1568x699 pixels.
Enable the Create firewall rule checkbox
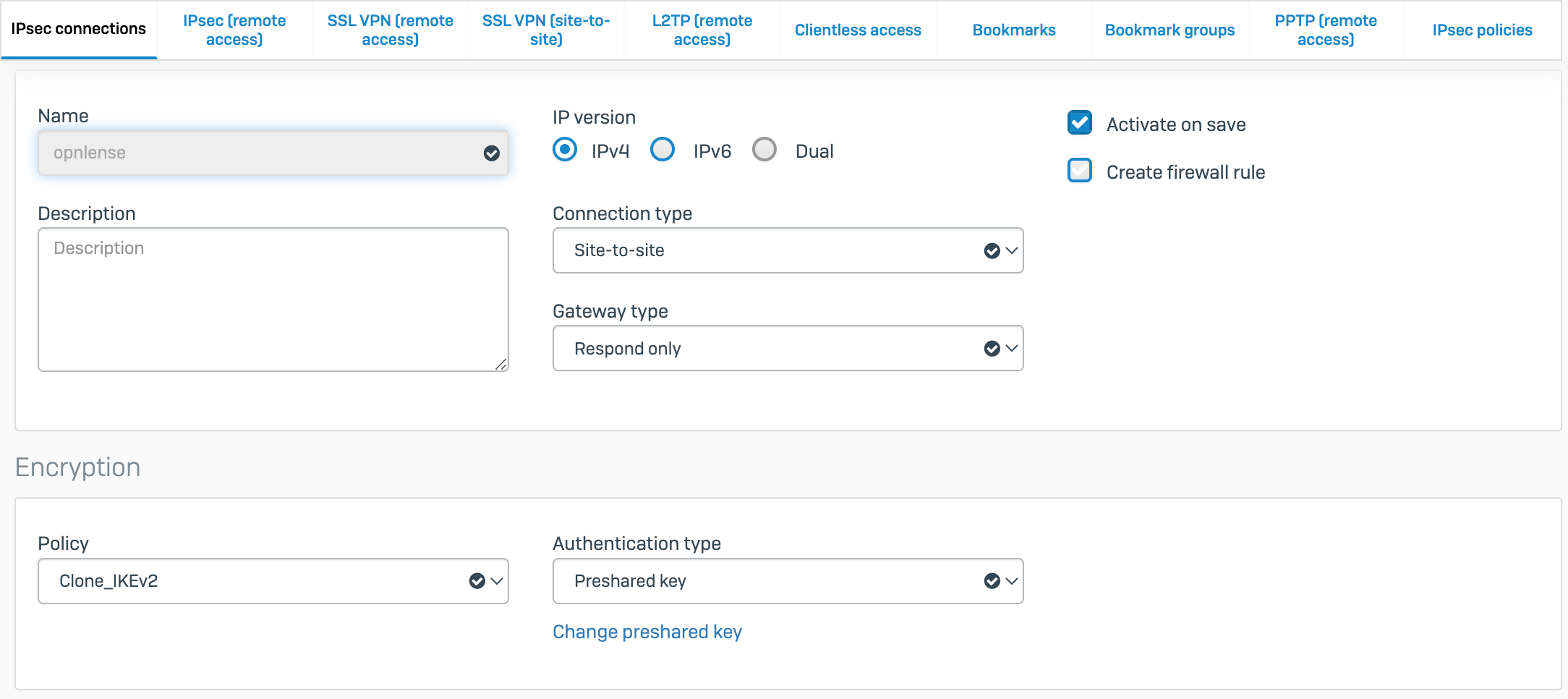click(x=1080, y=171)
